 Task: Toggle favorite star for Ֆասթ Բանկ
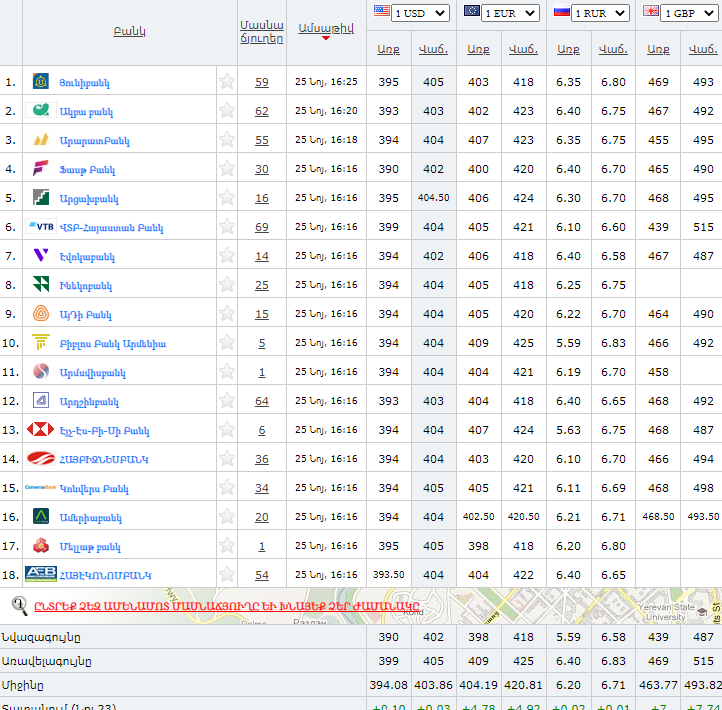click(227, 169)
